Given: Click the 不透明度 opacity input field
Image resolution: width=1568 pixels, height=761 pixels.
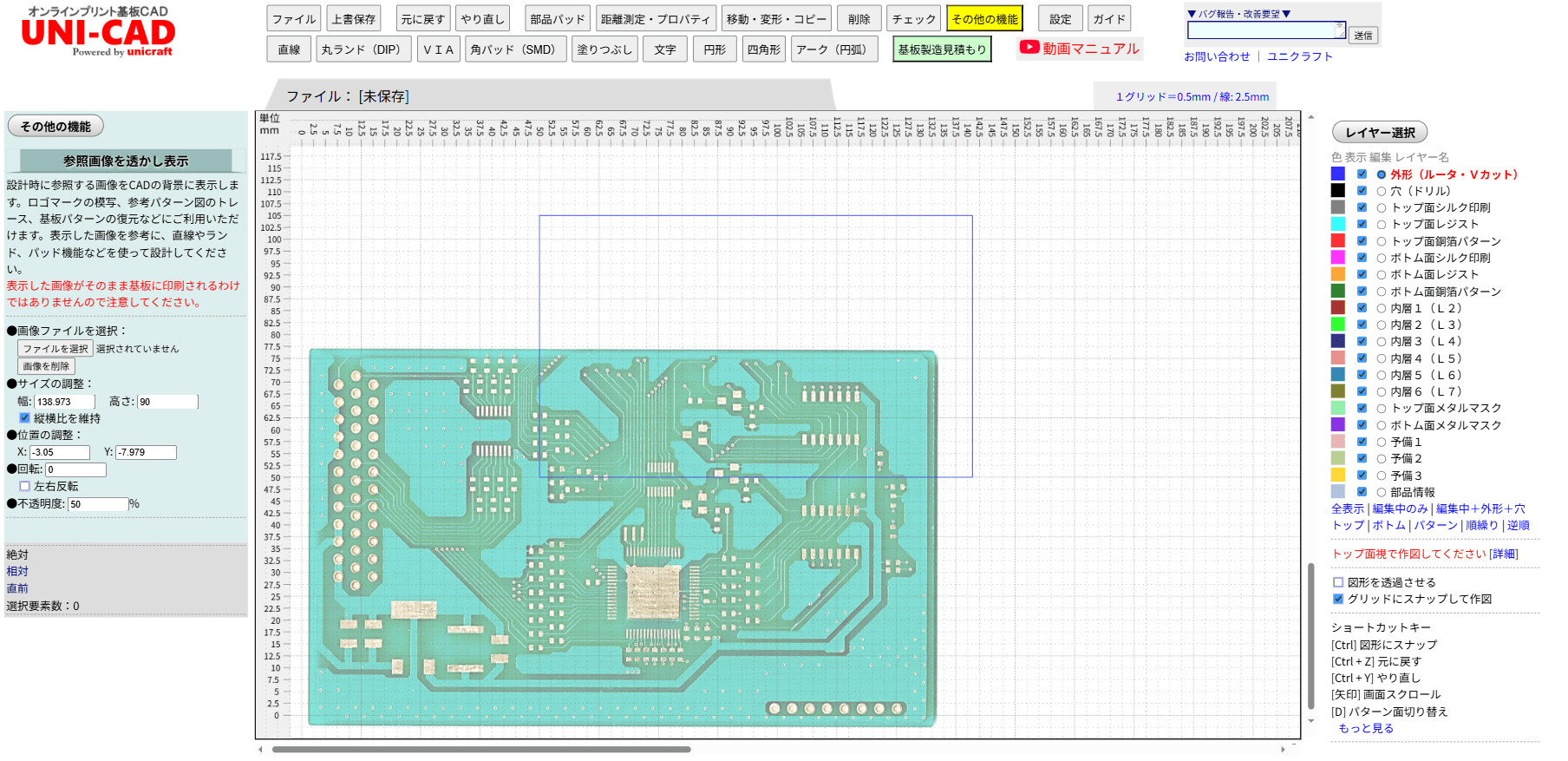Looking at the screenshot, I should coord(98,504).
